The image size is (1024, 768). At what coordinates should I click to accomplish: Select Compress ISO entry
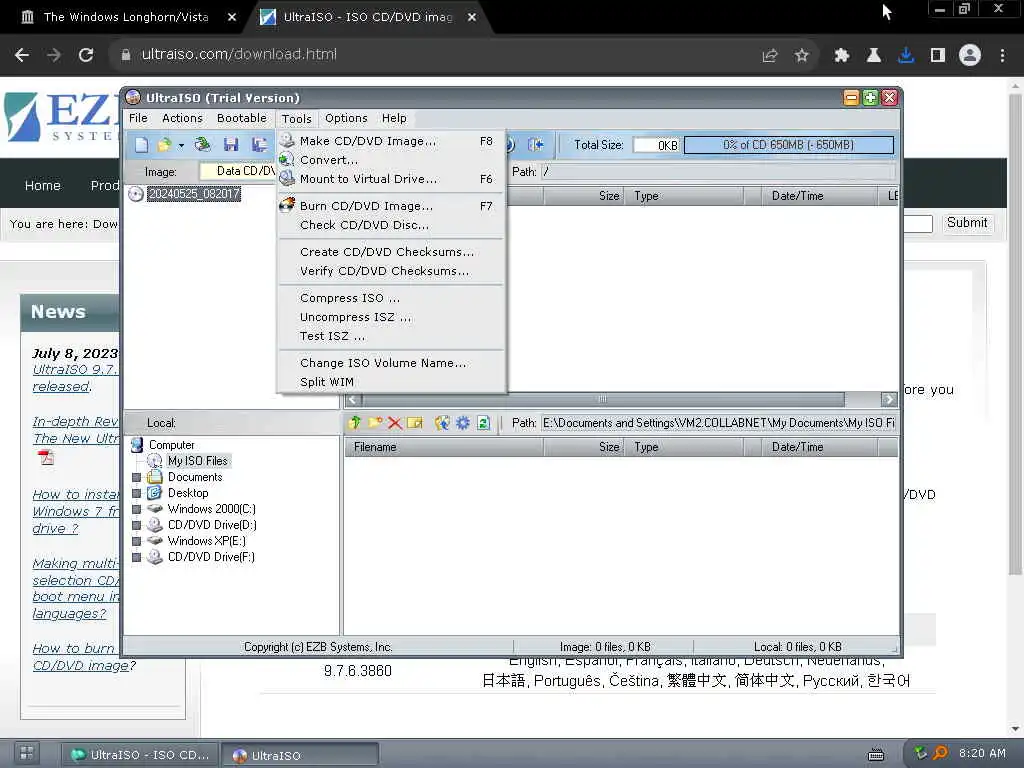(391, 298)
